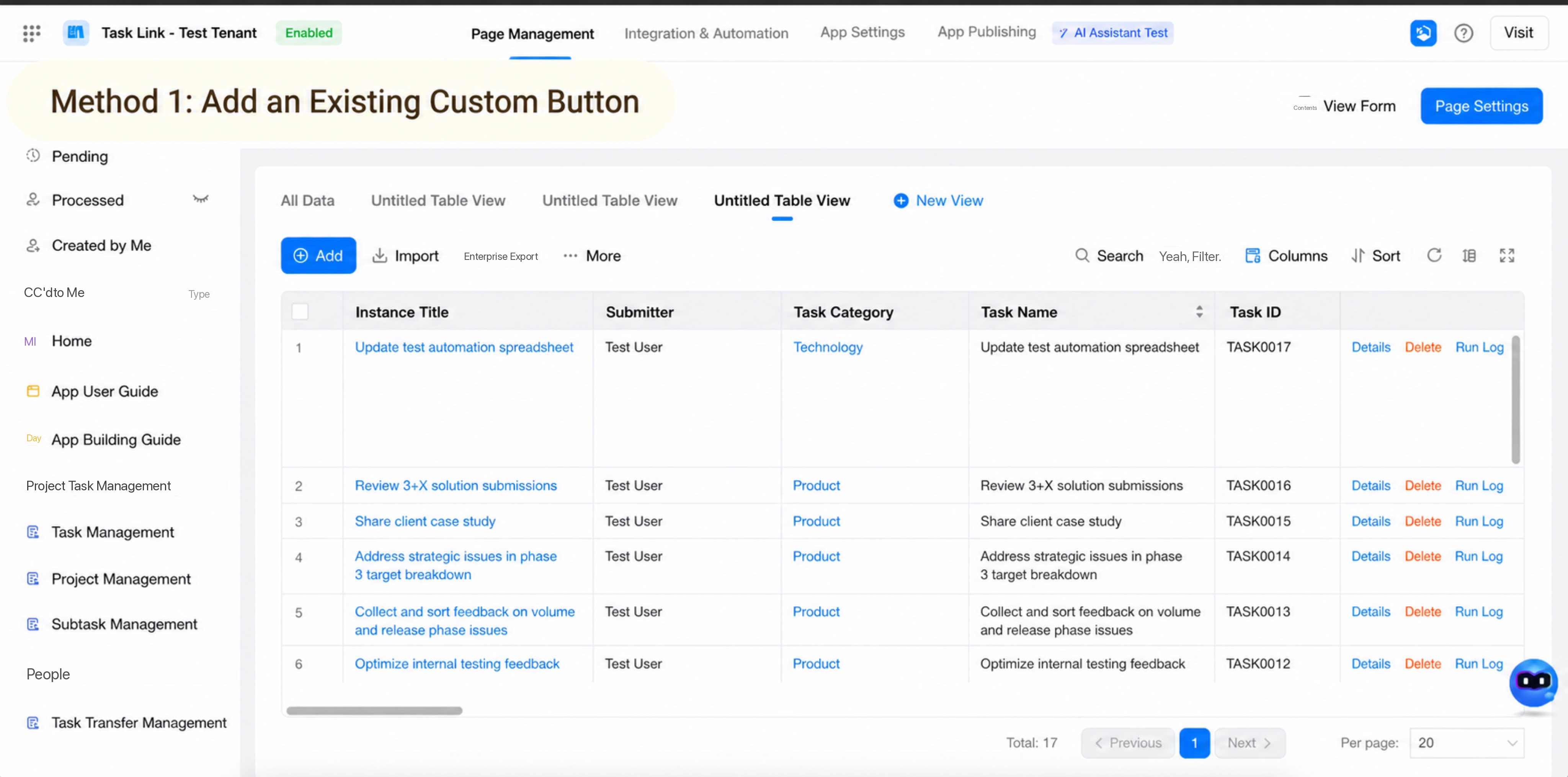Toggle visibility eye icon beside Processed

pos(200,199)
